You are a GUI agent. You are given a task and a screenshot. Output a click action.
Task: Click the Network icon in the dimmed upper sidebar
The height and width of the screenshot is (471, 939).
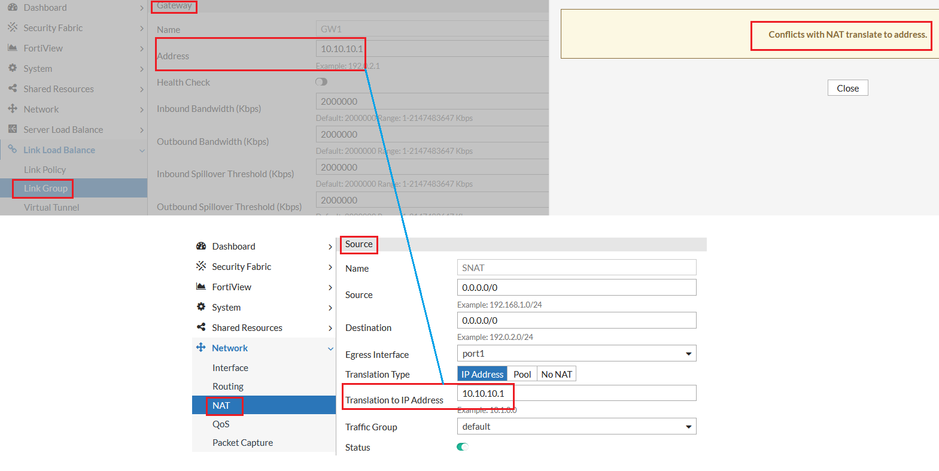pyautogui.click(x=13, y=109)
